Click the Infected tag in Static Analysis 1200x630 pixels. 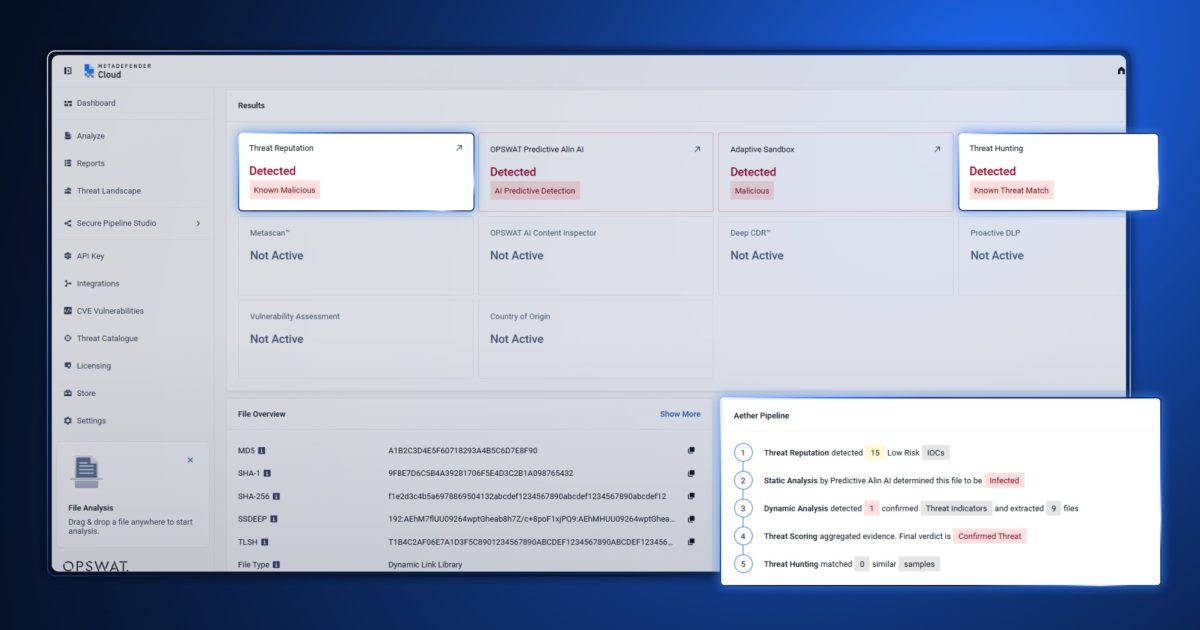(x=1005, y=481)
